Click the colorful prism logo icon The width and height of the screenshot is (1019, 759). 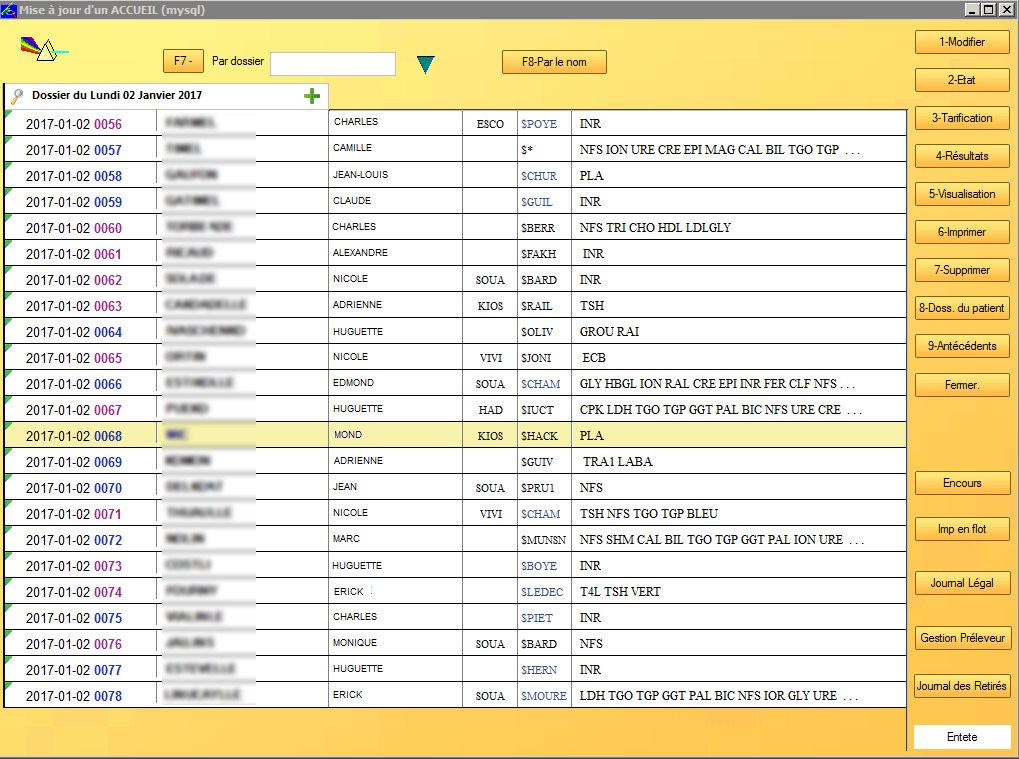tap(40, 49)
